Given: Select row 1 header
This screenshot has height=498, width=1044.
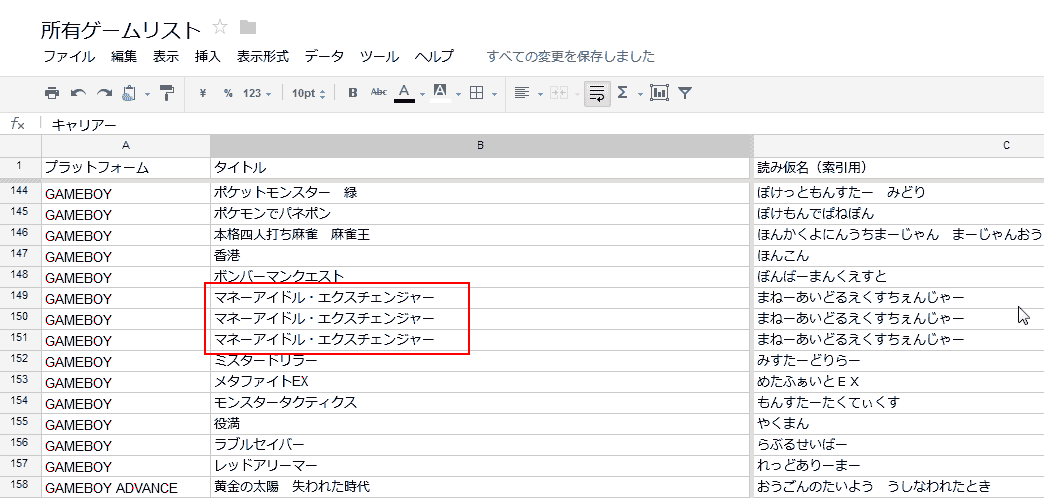Looking at the screenshot, I should (21, 166).
